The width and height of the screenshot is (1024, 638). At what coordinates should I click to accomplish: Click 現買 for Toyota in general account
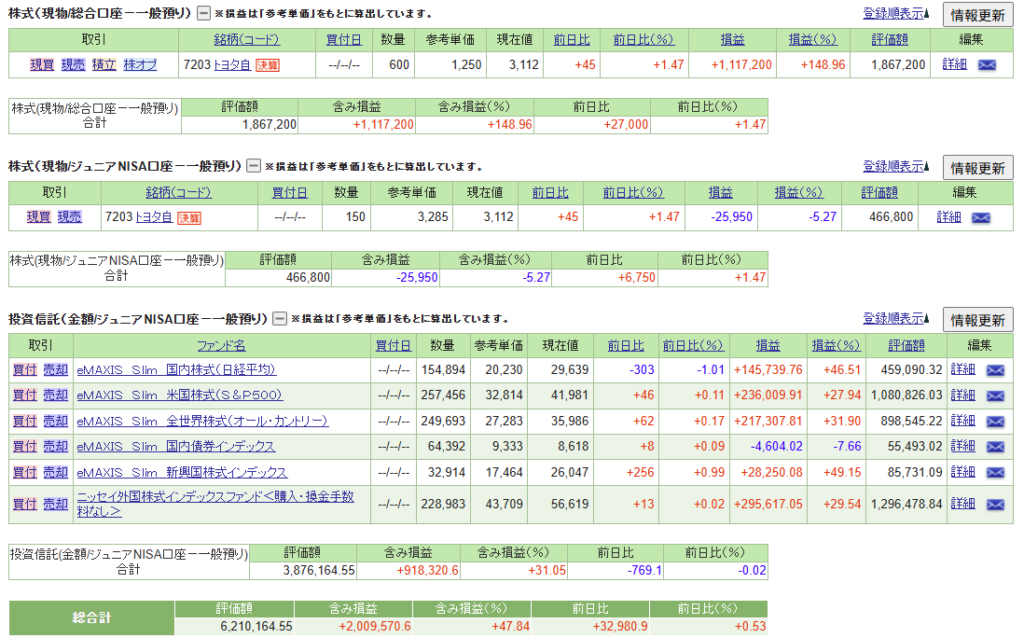click(41, 65)
